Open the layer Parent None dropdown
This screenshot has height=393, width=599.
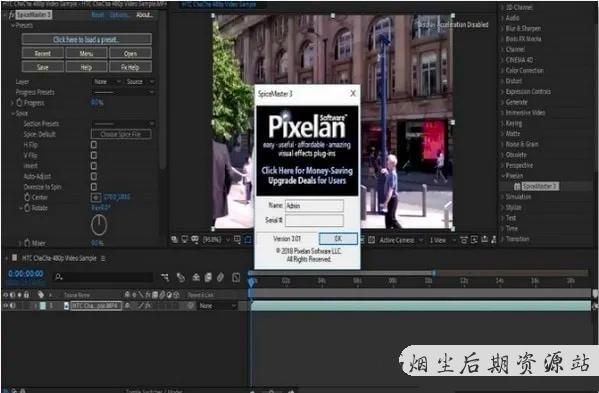click(217, 306)
